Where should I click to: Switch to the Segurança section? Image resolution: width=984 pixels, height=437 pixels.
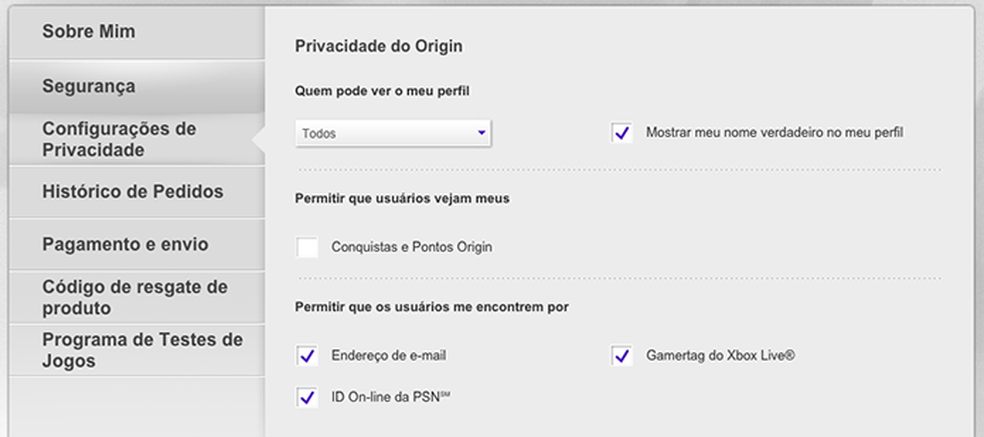(x=89, y=86)
